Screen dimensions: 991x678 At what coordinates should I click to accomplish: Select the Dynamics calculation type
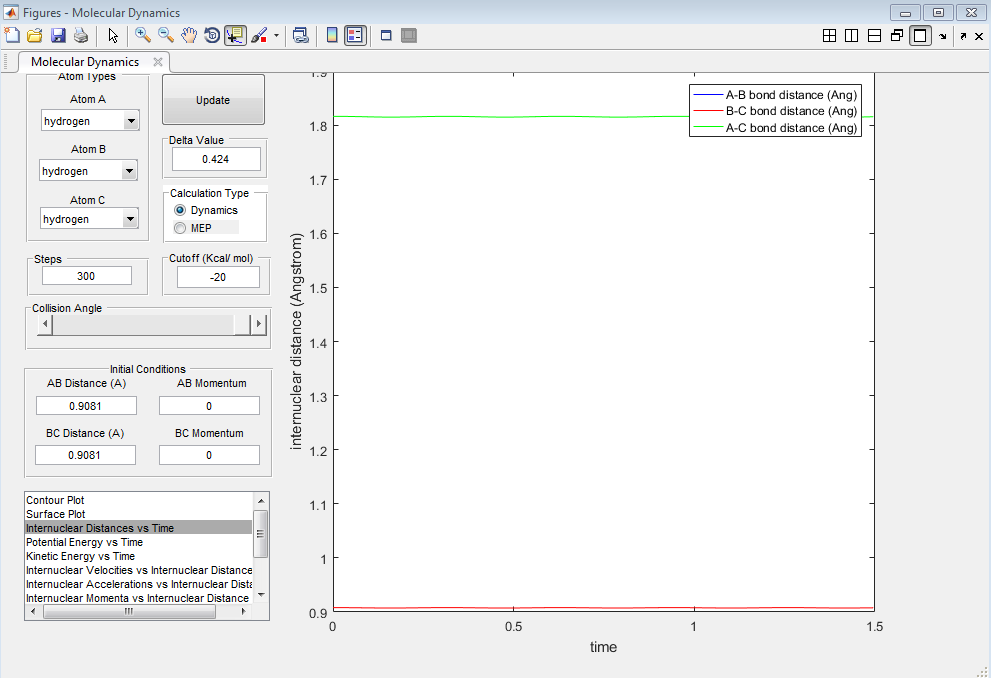pyautogui.click(x=180, y=210)
